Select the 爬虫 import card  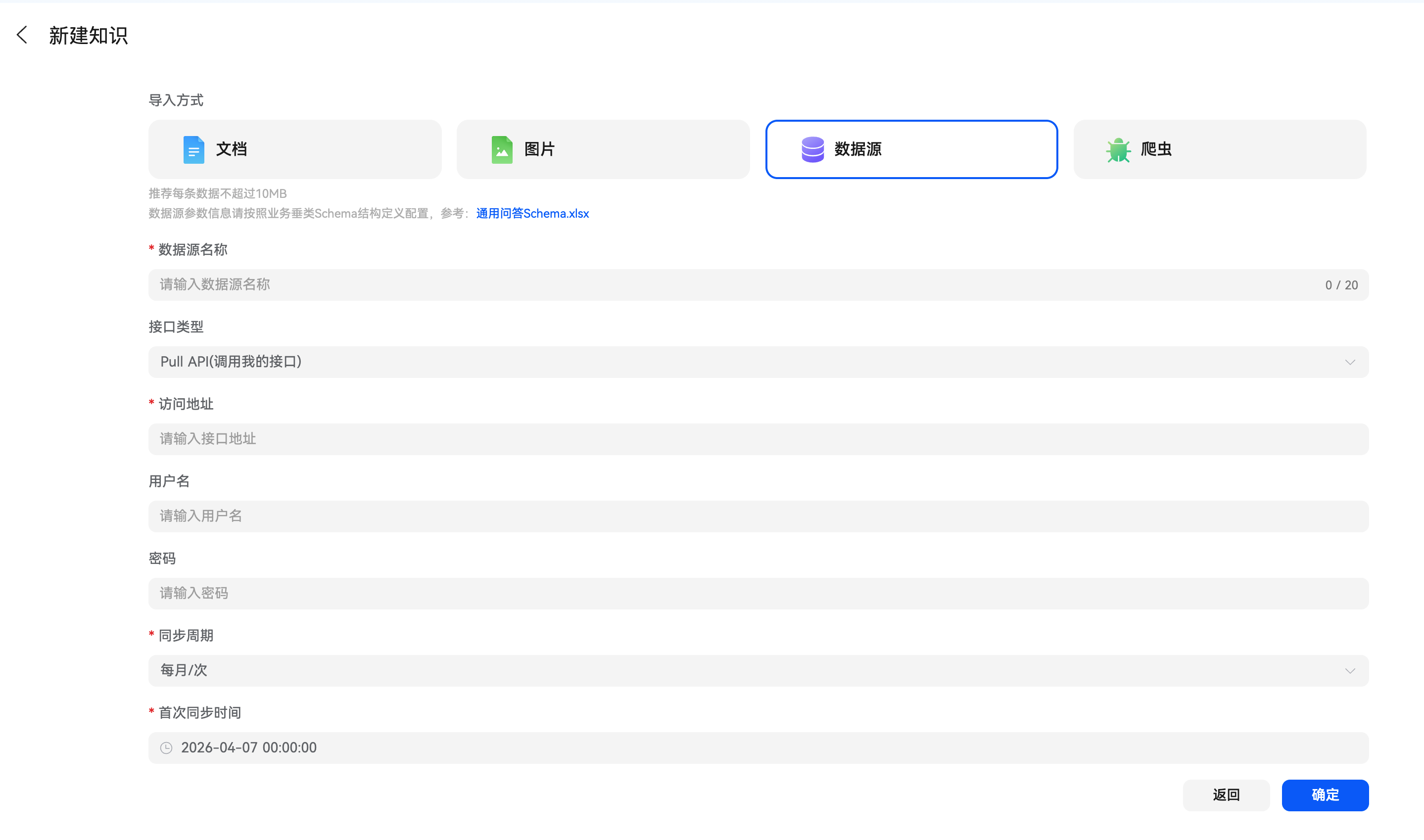point(1220,149)
